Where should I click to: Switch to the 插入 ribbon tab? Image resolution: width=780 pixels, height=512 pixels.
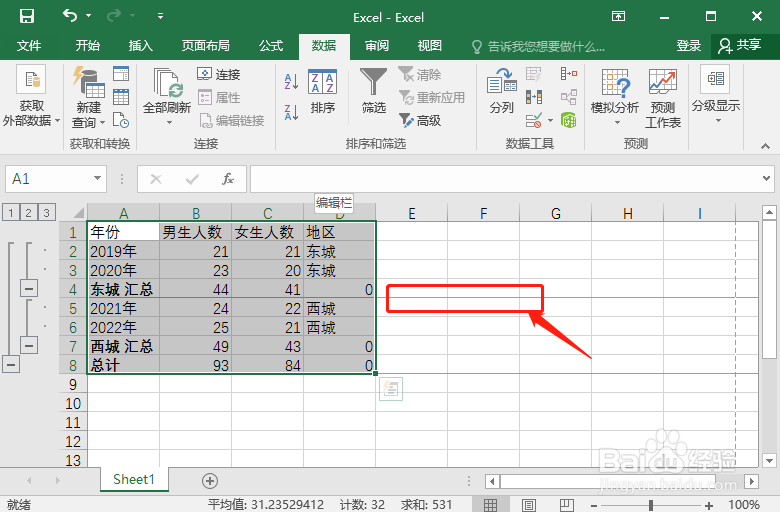point(140,46)
